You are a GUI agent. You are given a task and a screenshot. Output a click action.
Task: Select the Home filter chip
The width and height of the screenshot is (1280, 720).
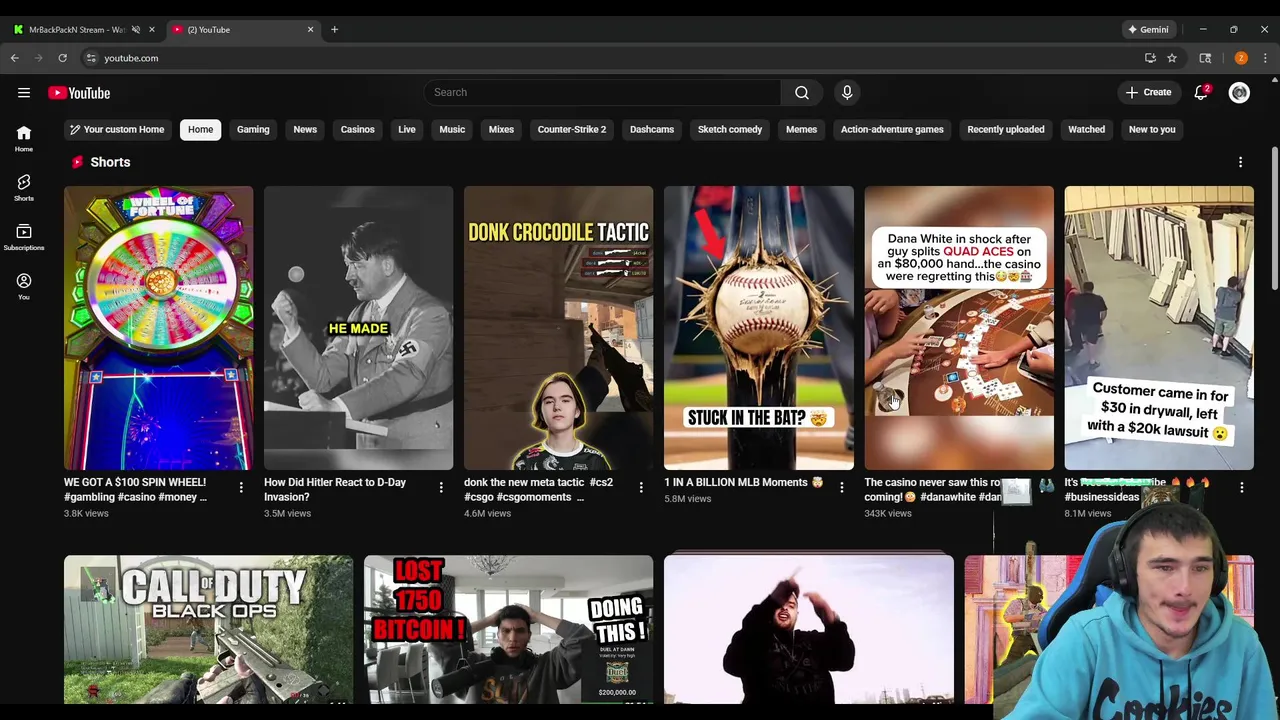pos(200,129)
